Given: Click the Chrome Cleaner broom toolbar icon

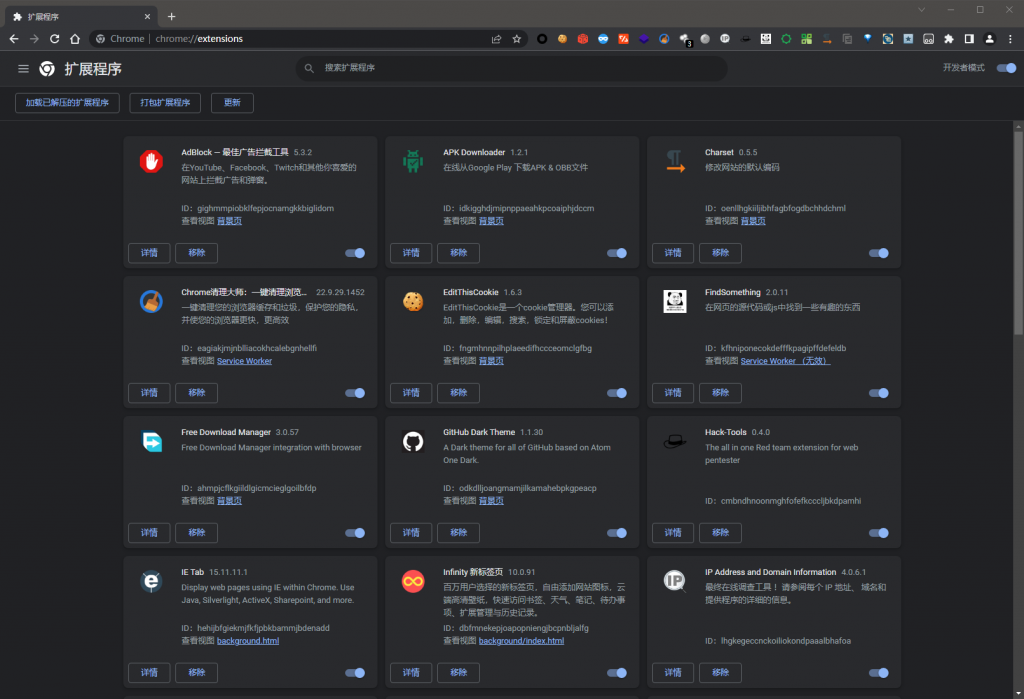Looking at the screenshot, I should 664,39.
